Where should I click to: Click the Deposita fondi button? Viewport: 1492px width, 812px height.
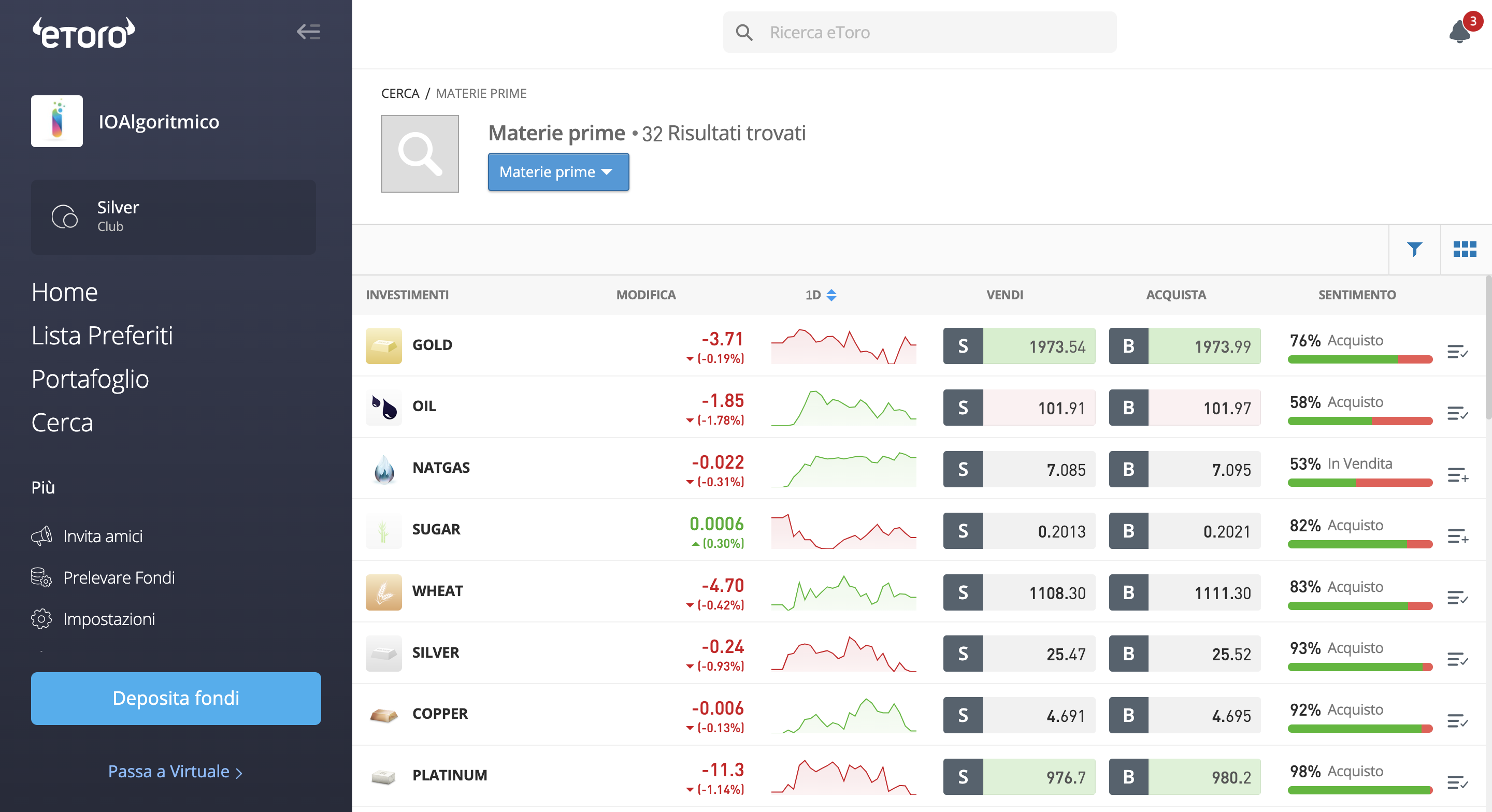coord(176,698)
